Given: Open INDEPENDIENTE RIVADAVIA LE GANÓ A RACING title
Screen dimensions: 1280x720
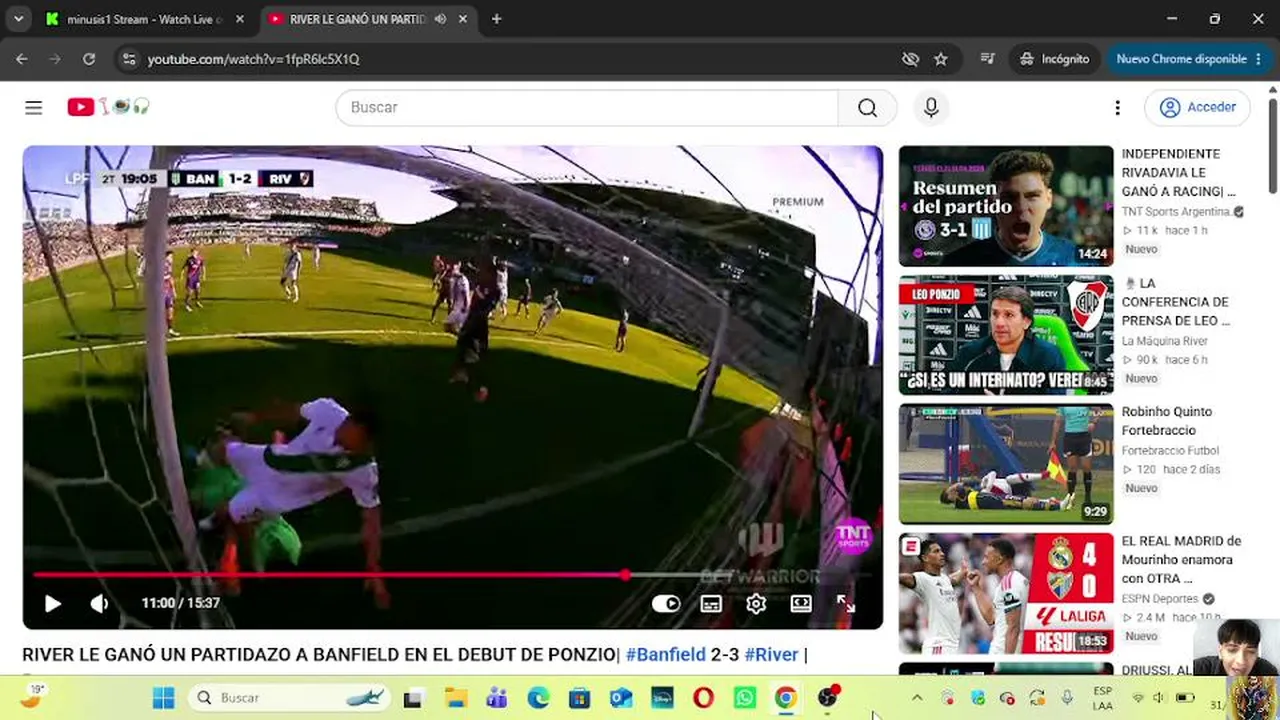Looking at the screenshot, I should [x=1180, y=173].
